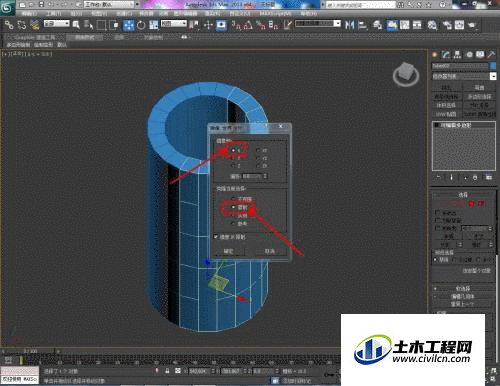The width and height of the screenshot is (500, 386).
Task: Confirm the mirror dialog with OK
Action: (x=228, y=251)
